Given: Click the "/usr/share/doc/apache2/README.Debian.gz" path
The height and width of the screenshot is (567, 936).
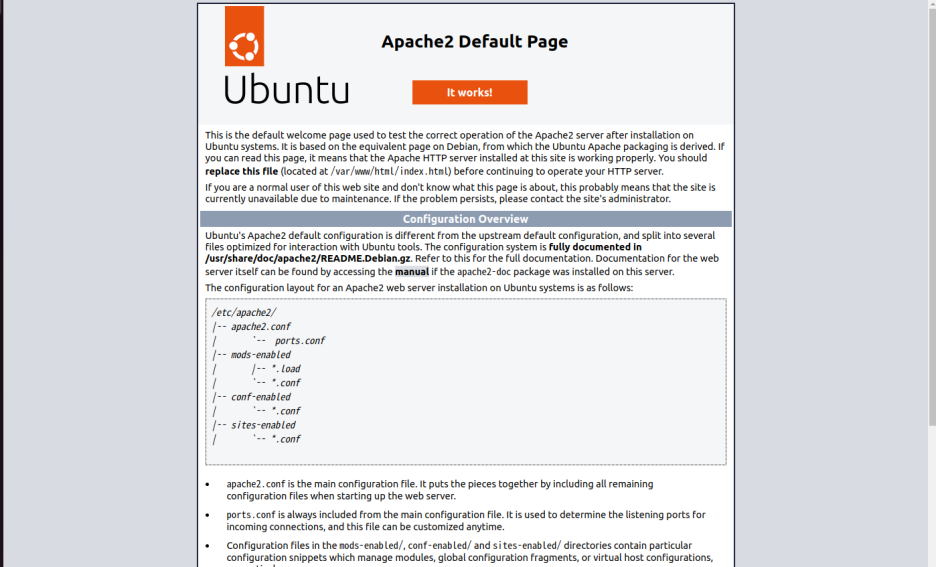Looking at the screenshot, I should pyautogui.click(x=308, y=258).
